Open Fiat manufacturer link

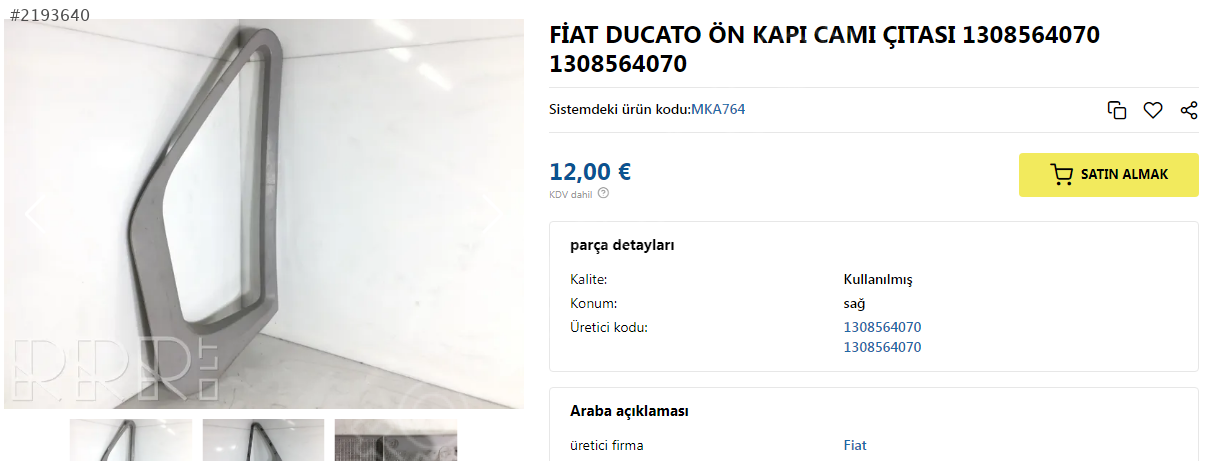click(x=855, y=445)
